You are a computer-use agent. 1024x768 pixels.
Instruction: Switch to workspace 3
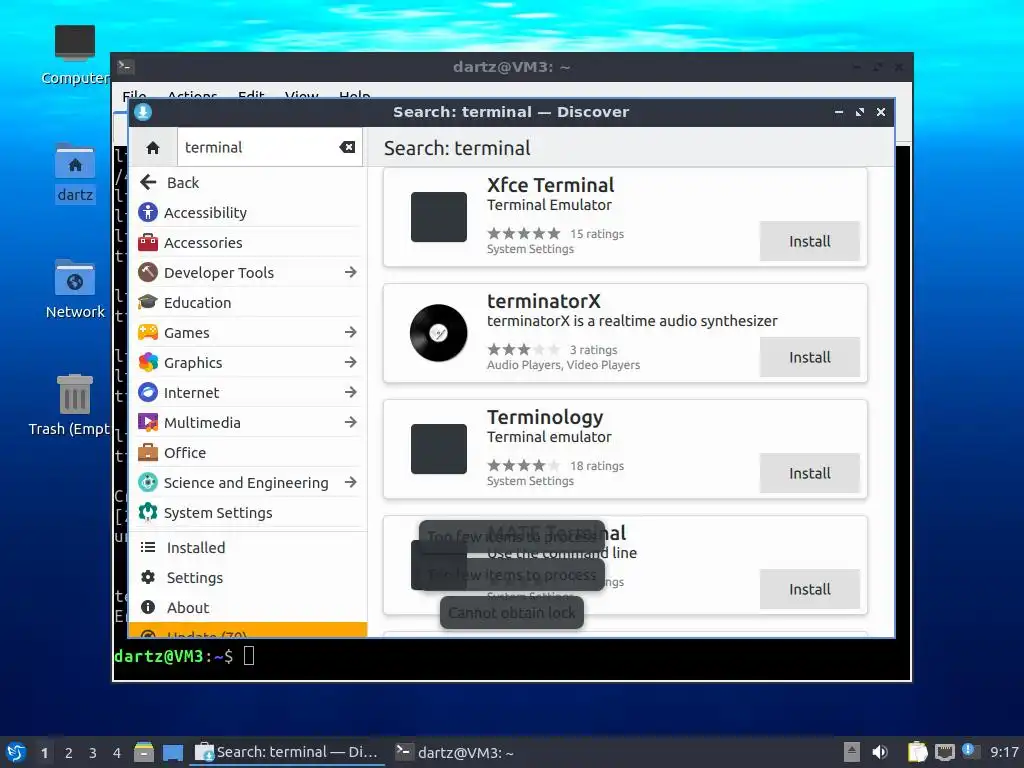(x=93, y=753)
